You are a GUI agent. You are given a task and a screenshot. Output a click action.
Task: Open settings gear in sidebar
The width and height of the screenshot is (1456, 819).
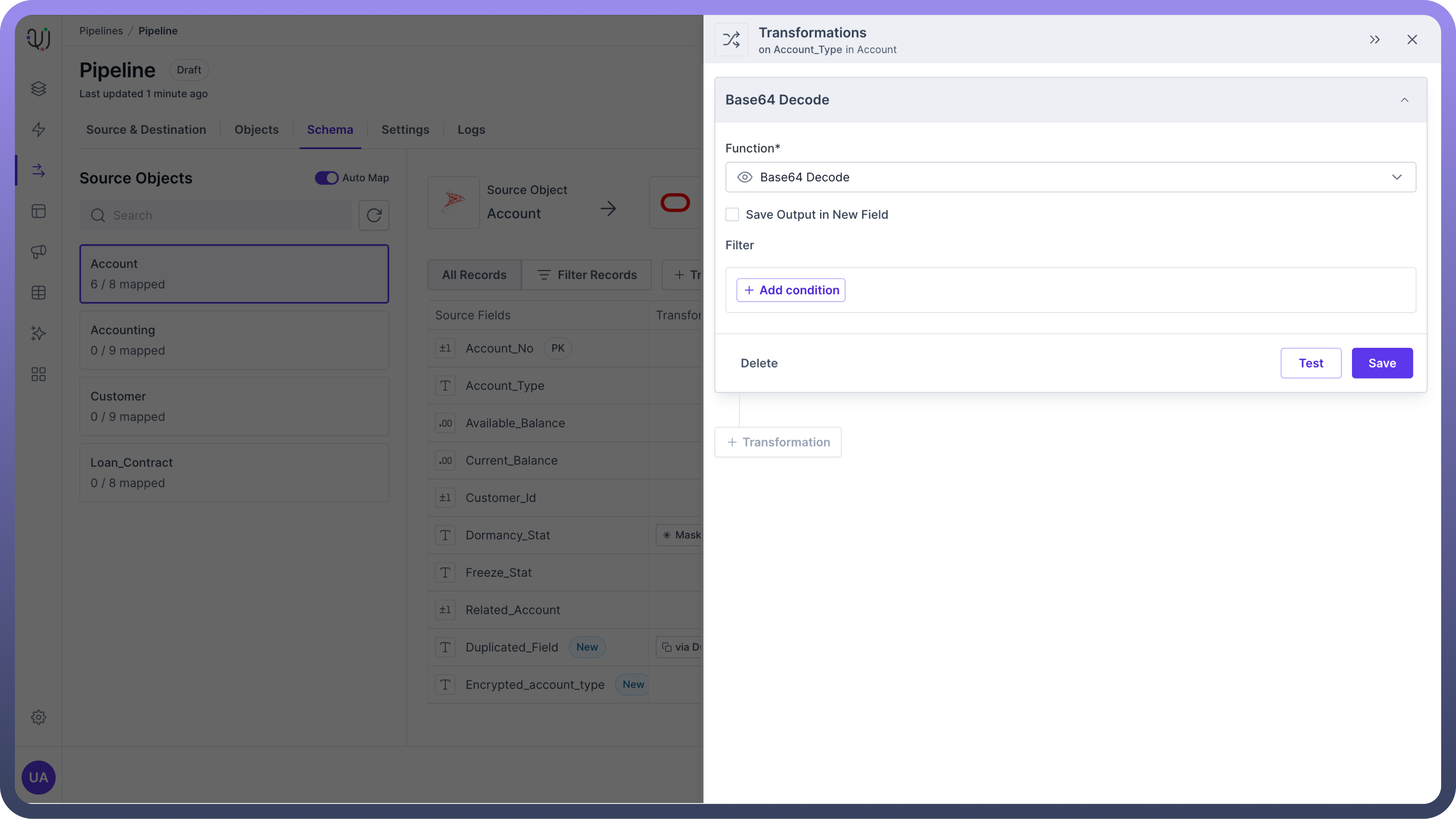pos(38,717)
